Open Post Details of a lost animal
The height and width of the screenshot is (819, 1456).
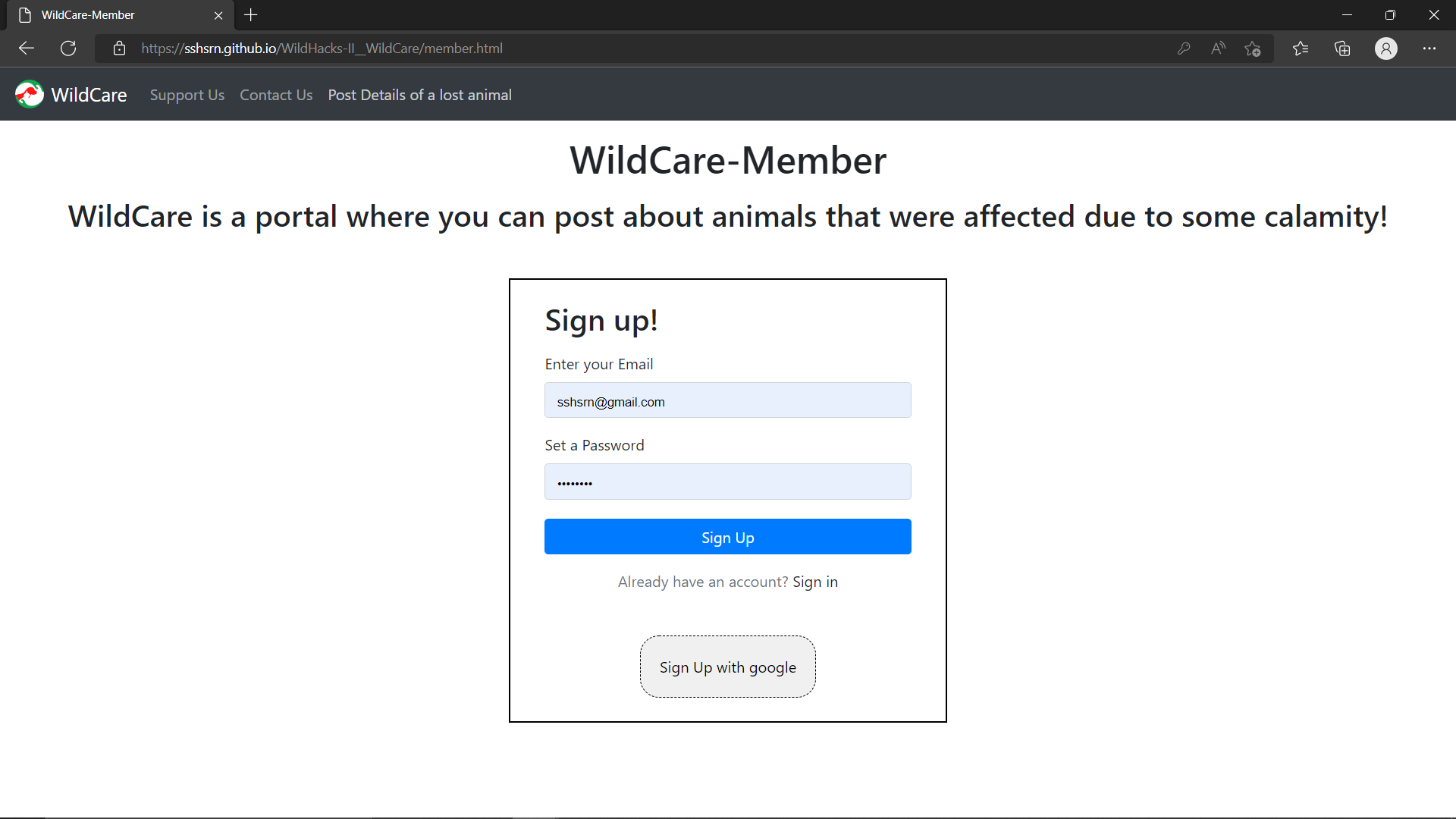pos(419,95)
